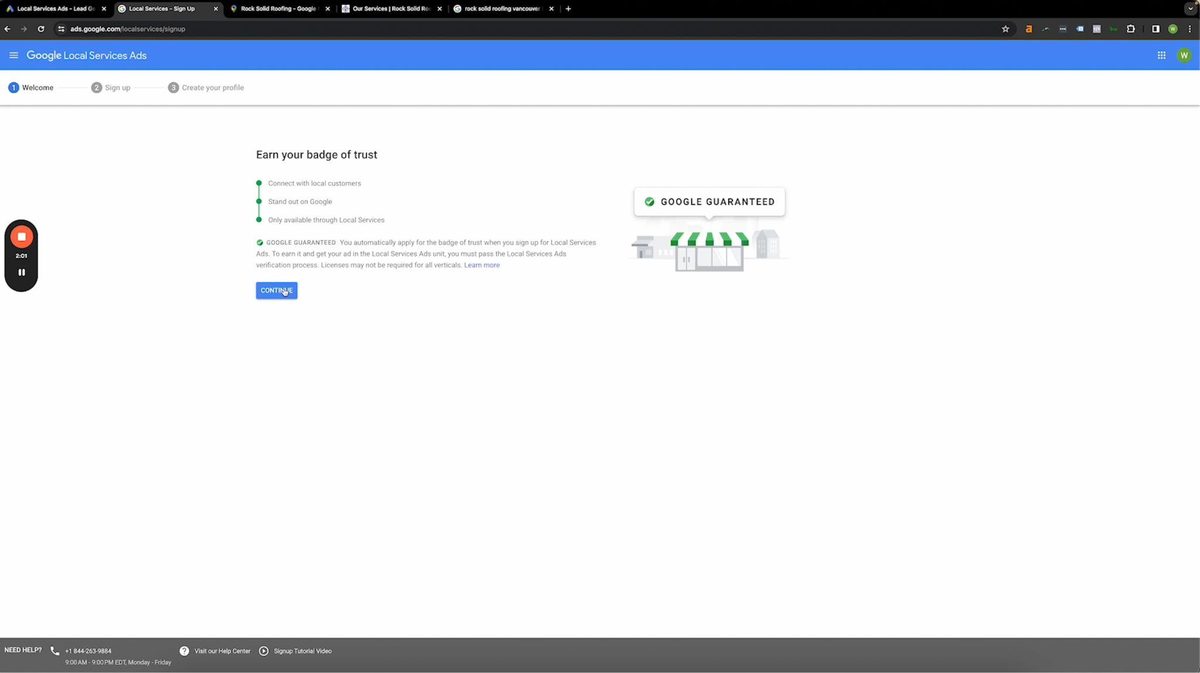This screenshot has width=1200, height=673.
Task: Click the recording timer 2:01
Action: (21, 256)
